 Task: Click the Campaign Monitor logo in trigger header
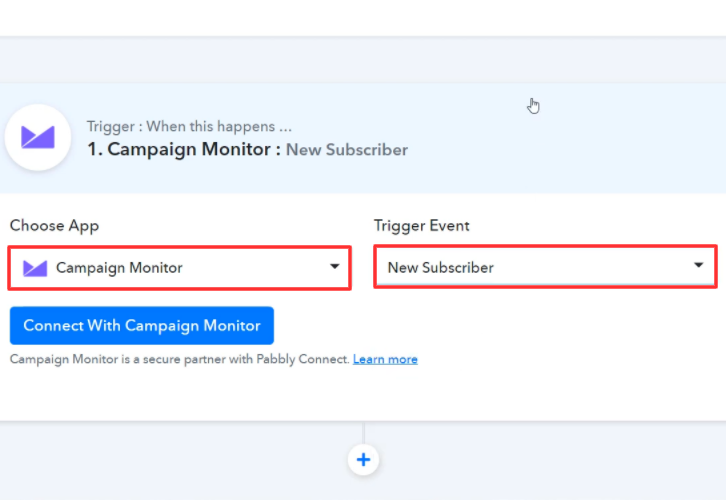38,138
